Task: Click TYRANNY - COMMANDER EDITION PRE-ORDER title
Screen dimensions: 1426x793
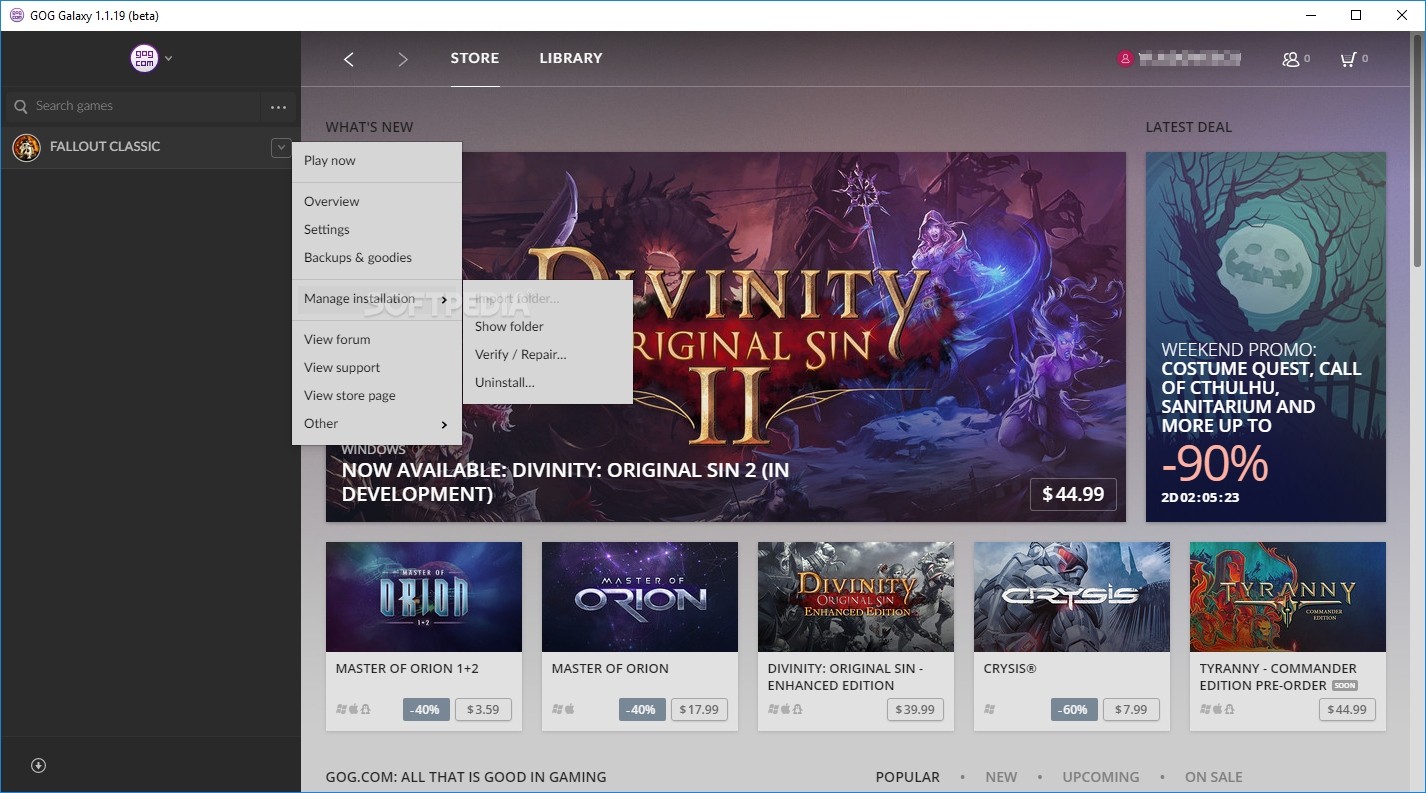Action: pyautogui.click(x=1278, y=677)
